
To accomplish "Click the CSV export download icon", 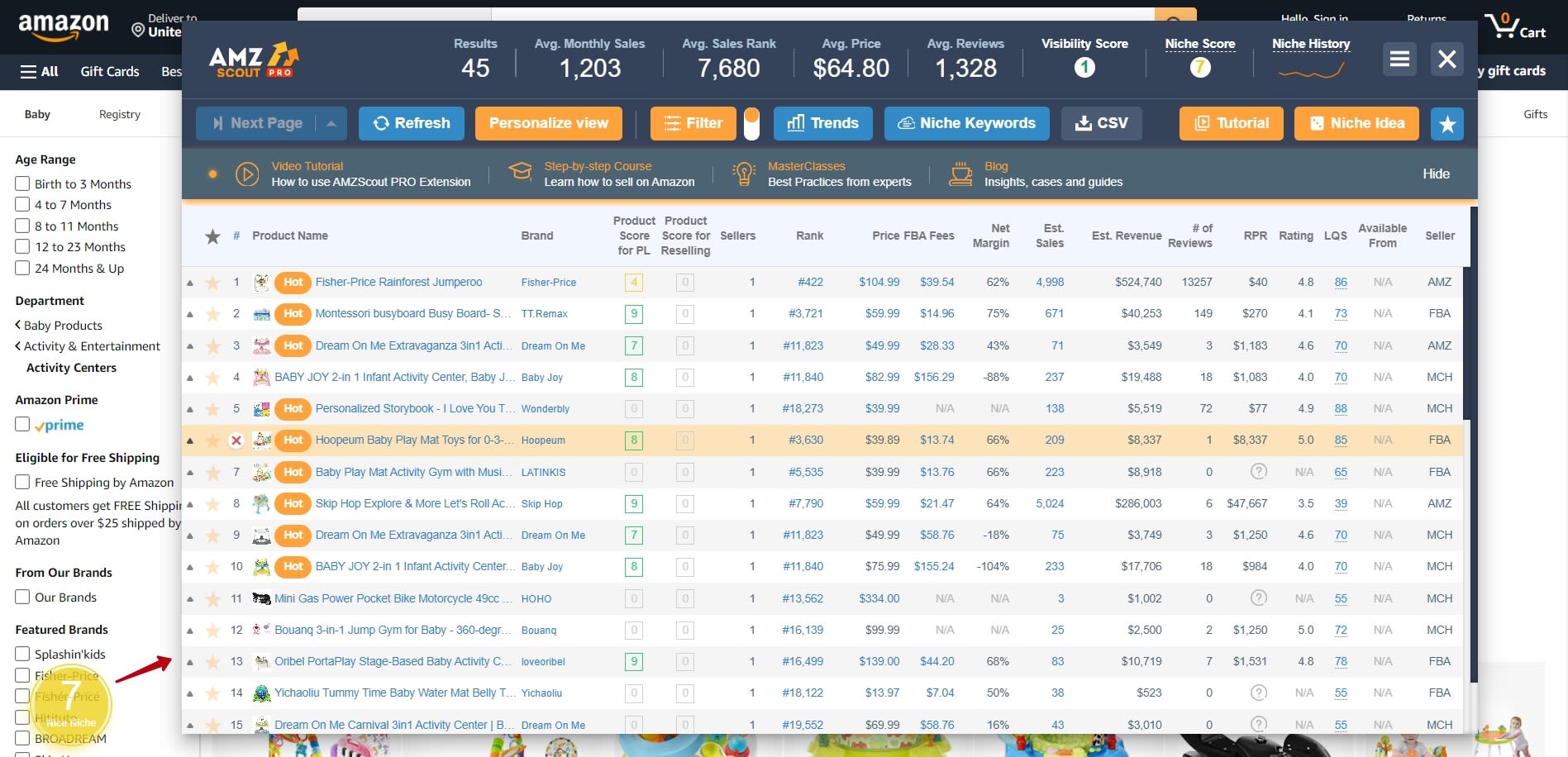I will [x=1083, y=122].
